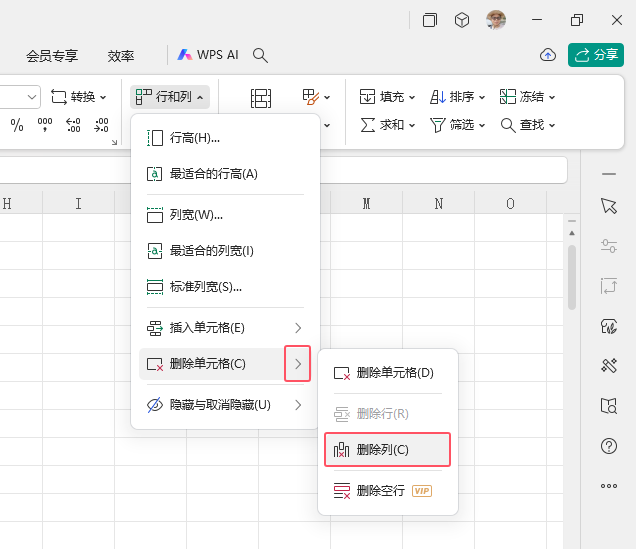Click the style palette sidebar icon
This screenshot has height=549, width=636.
(608, 326)
